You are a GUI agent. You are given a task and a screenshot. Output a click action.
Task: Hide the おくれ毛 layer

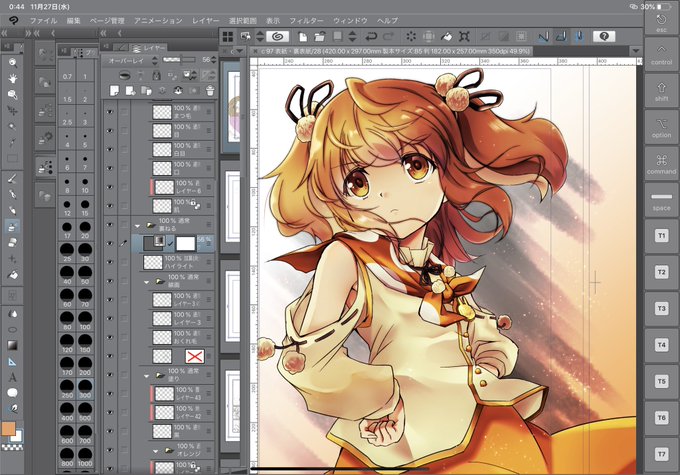tap(110, 337)
